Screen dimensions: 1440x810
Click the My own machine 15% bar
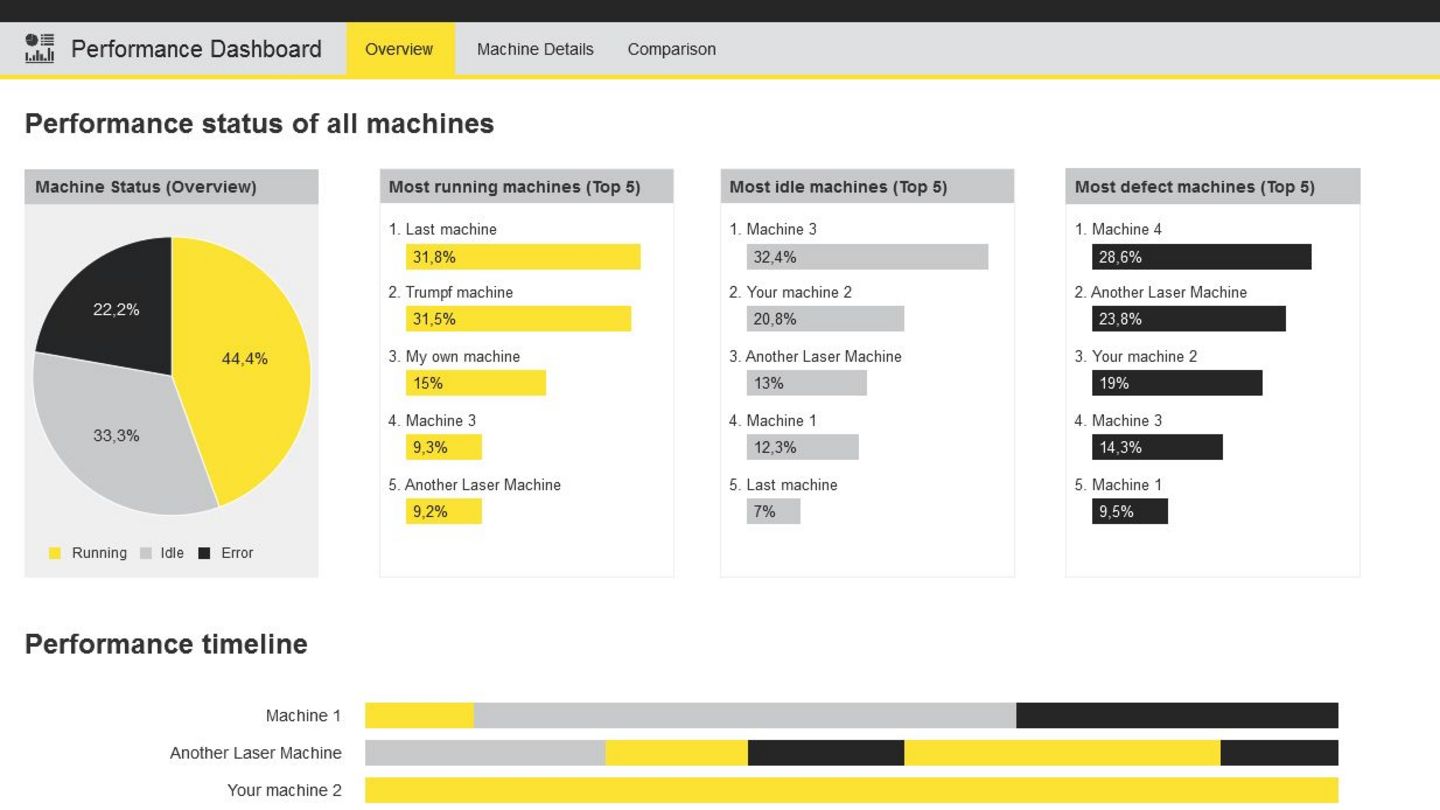click(x=475, y=383)
